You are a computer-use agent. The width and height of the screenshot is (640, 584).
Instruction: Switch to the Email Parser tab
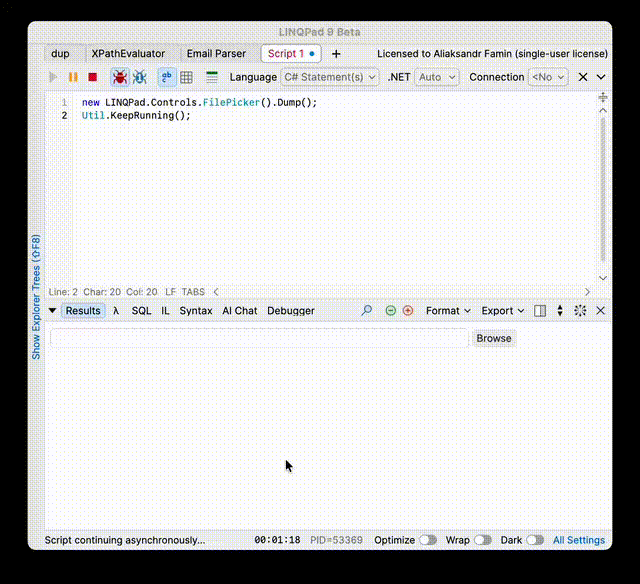216,54
